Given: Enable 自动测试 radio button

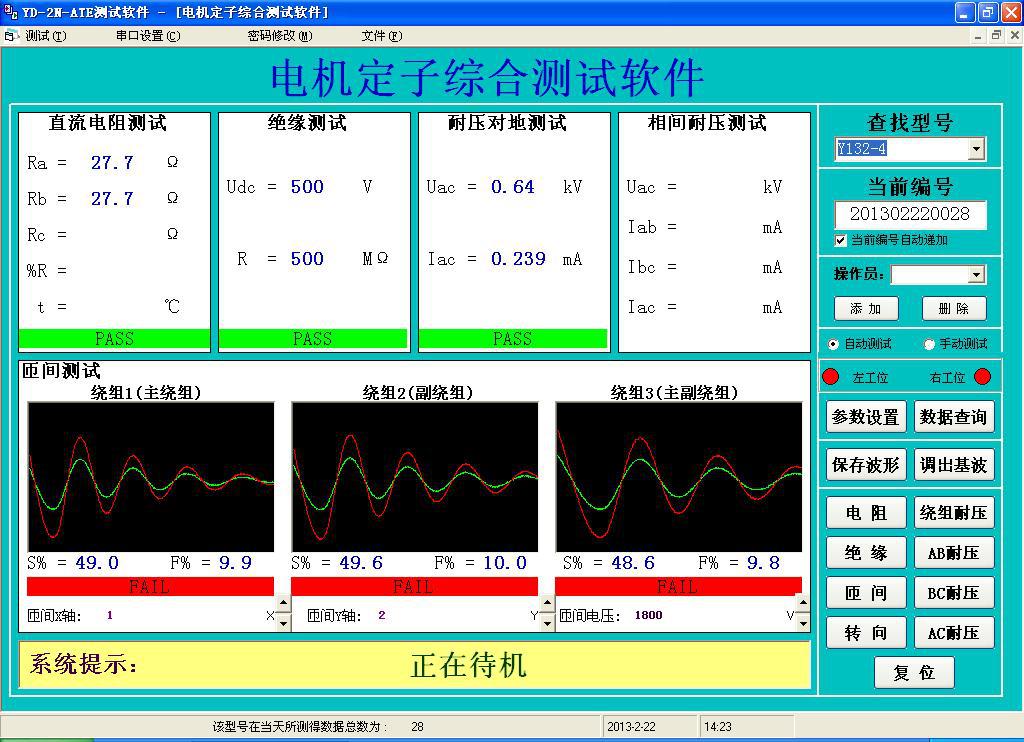Looking at the screenshot, I should pos(834,344).
